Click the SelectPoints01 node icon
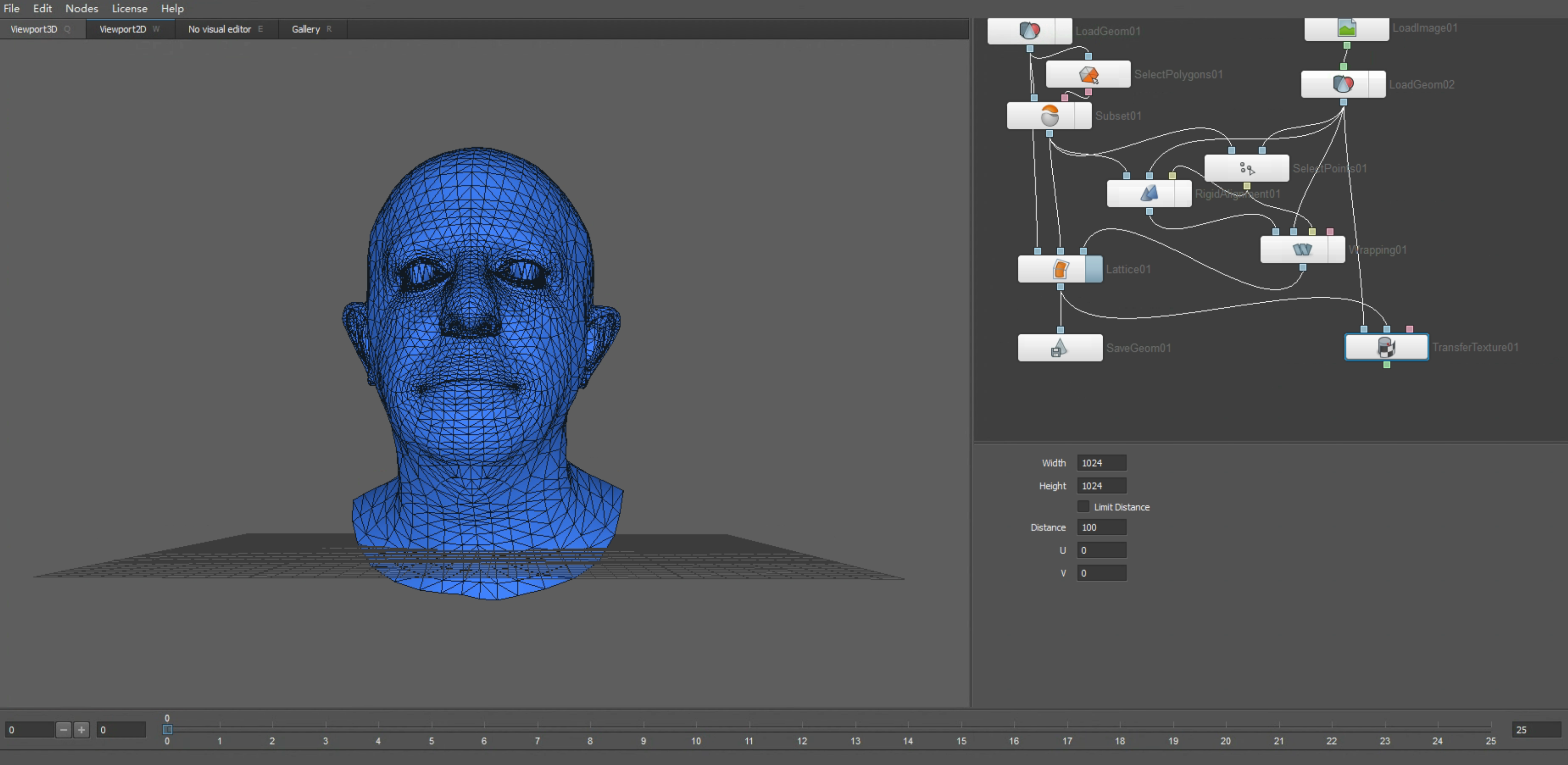The height and width of the screenshot is (765, 1568). click(1247, 169)
